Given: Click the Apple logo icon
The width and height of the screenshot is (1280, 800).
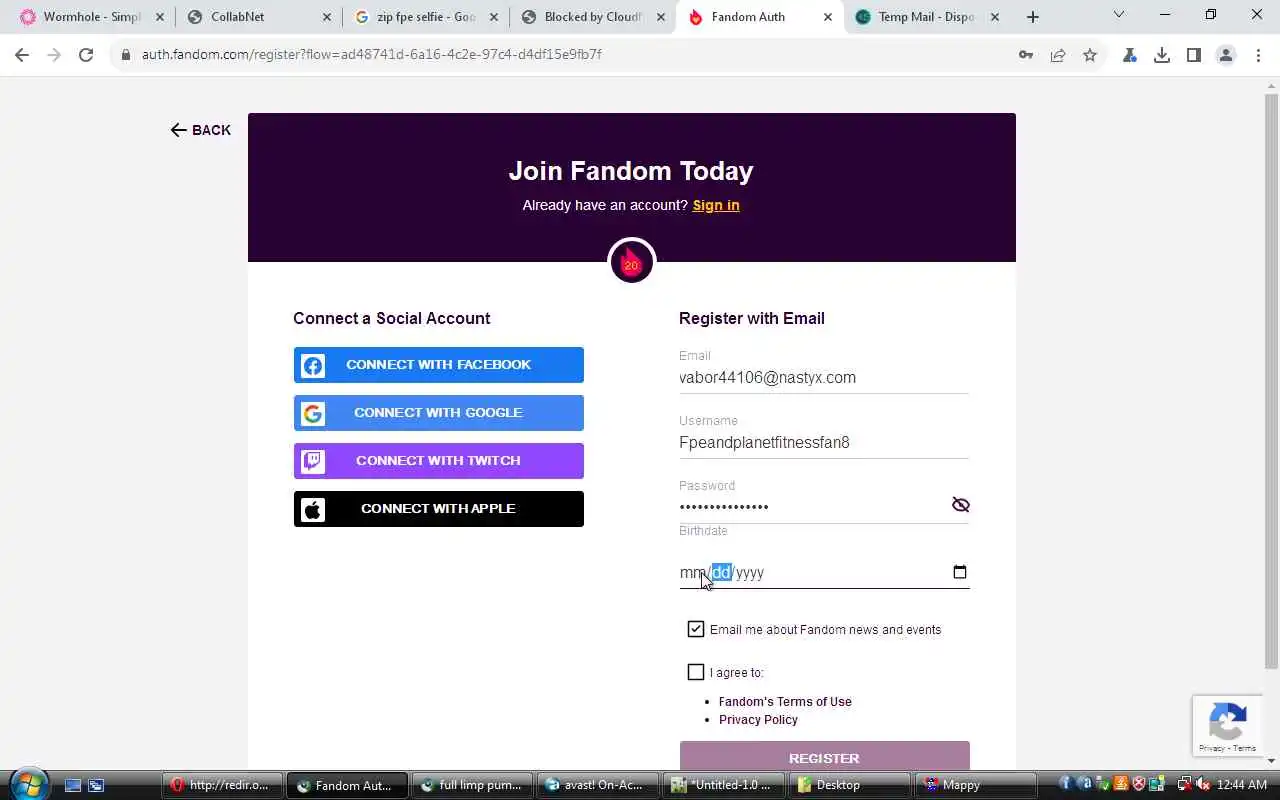Looking at the screenshot, I should tap(313, 509).
